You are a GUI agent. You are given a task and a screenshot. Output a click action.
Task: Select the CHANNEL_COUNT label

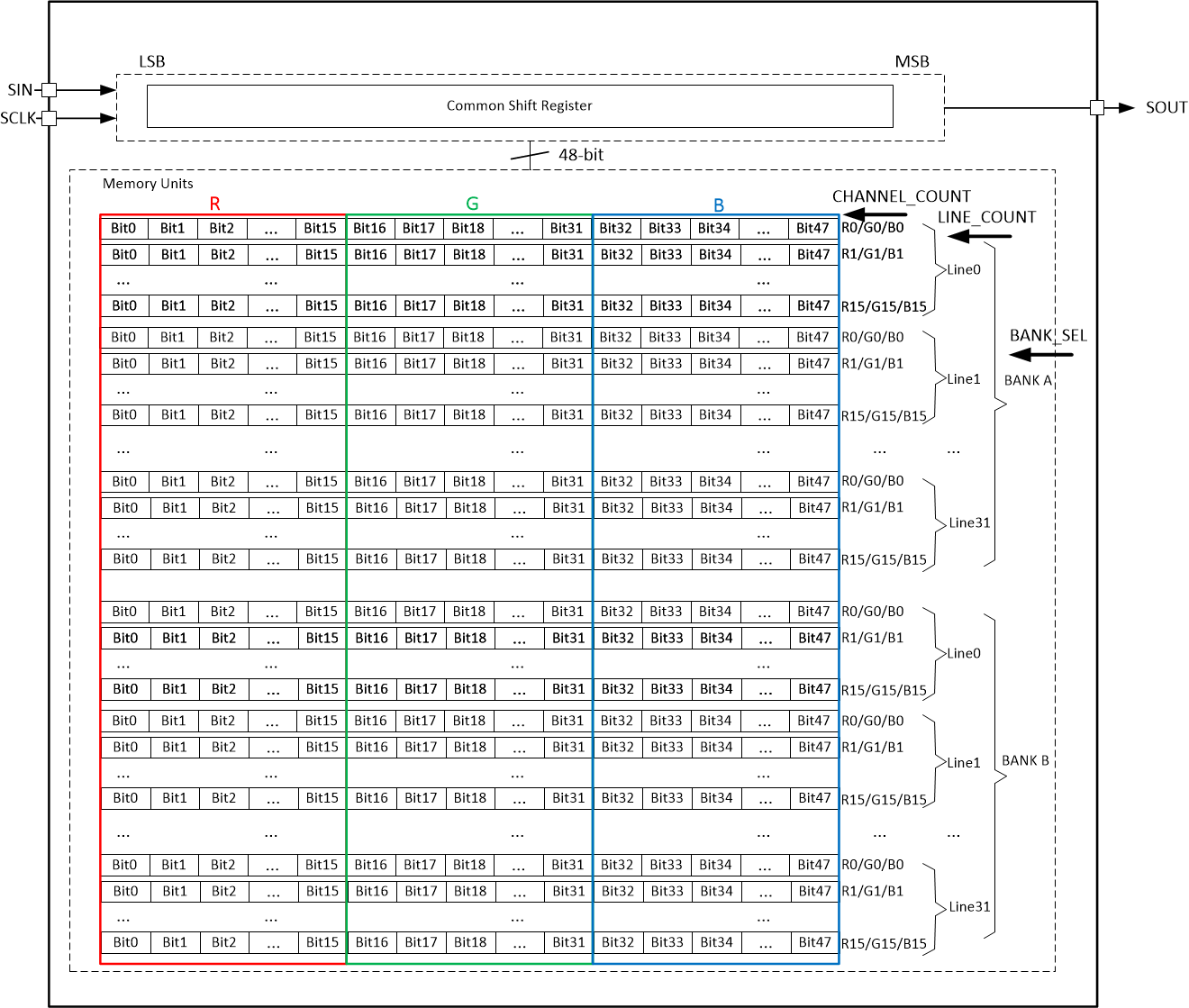pyautogui.click(x=902, y=196)
